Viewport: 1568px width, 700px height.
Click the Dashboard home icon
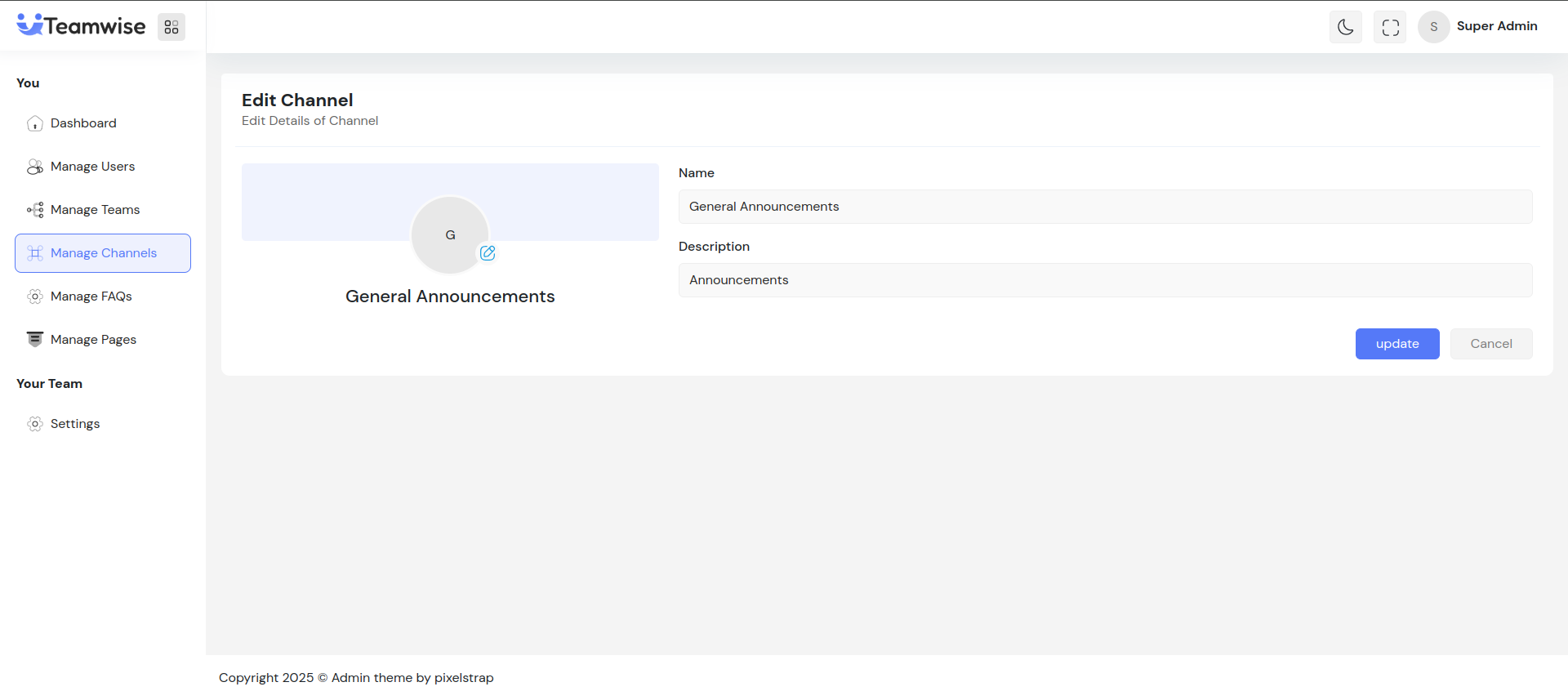tap(35, 123)
